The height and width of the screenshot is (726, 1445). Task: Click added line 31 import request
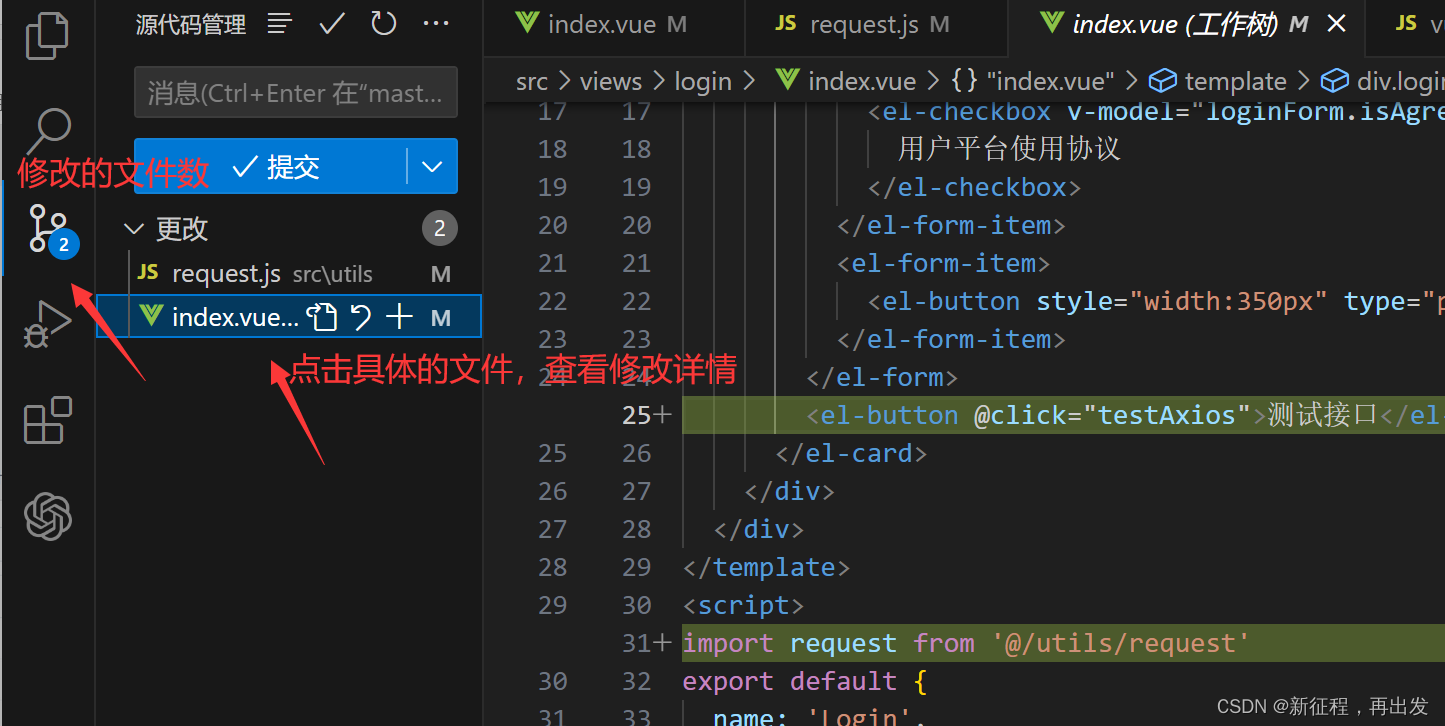(1063, 643)
